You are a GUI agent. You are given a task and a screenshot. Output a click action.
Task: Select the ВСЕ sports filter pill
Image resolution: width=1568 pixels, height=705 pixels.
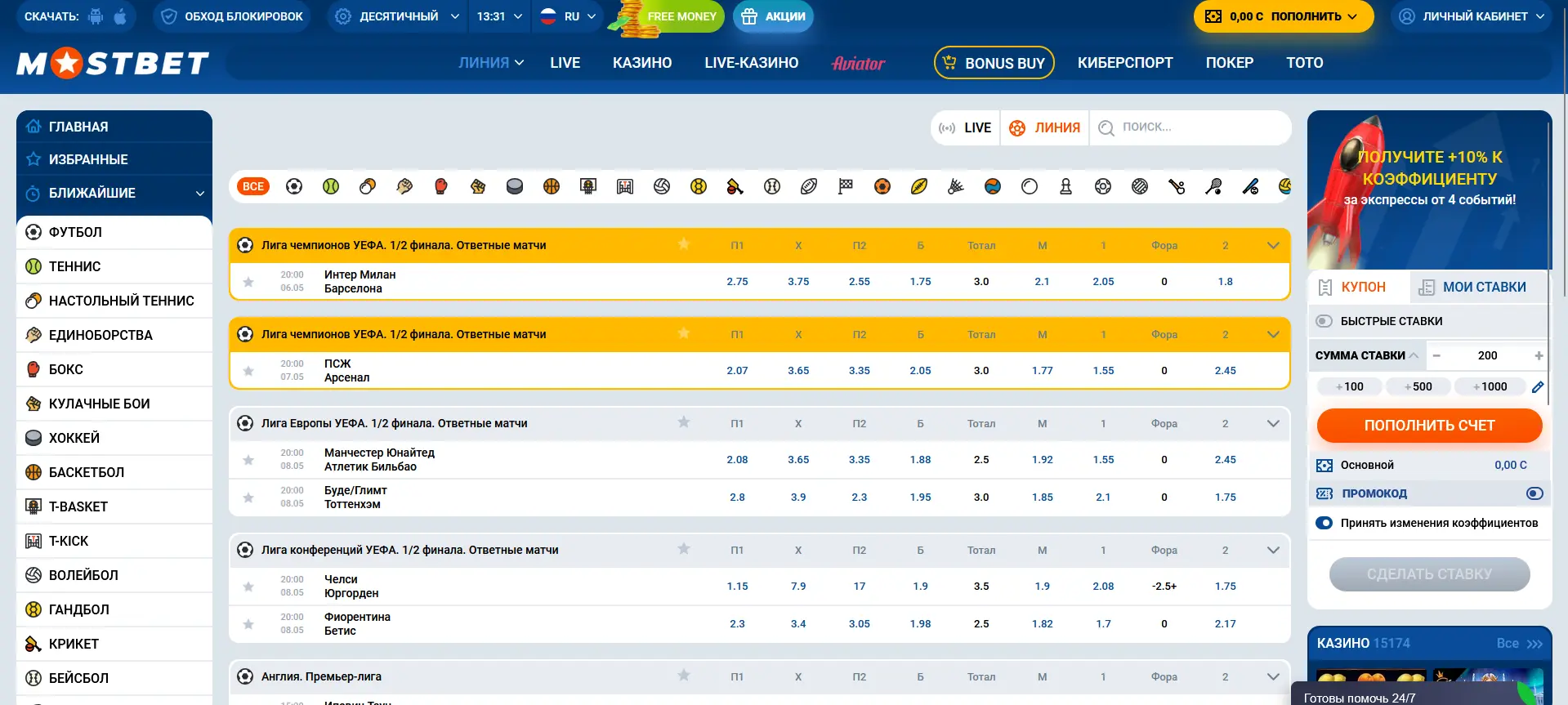[253, 186]
